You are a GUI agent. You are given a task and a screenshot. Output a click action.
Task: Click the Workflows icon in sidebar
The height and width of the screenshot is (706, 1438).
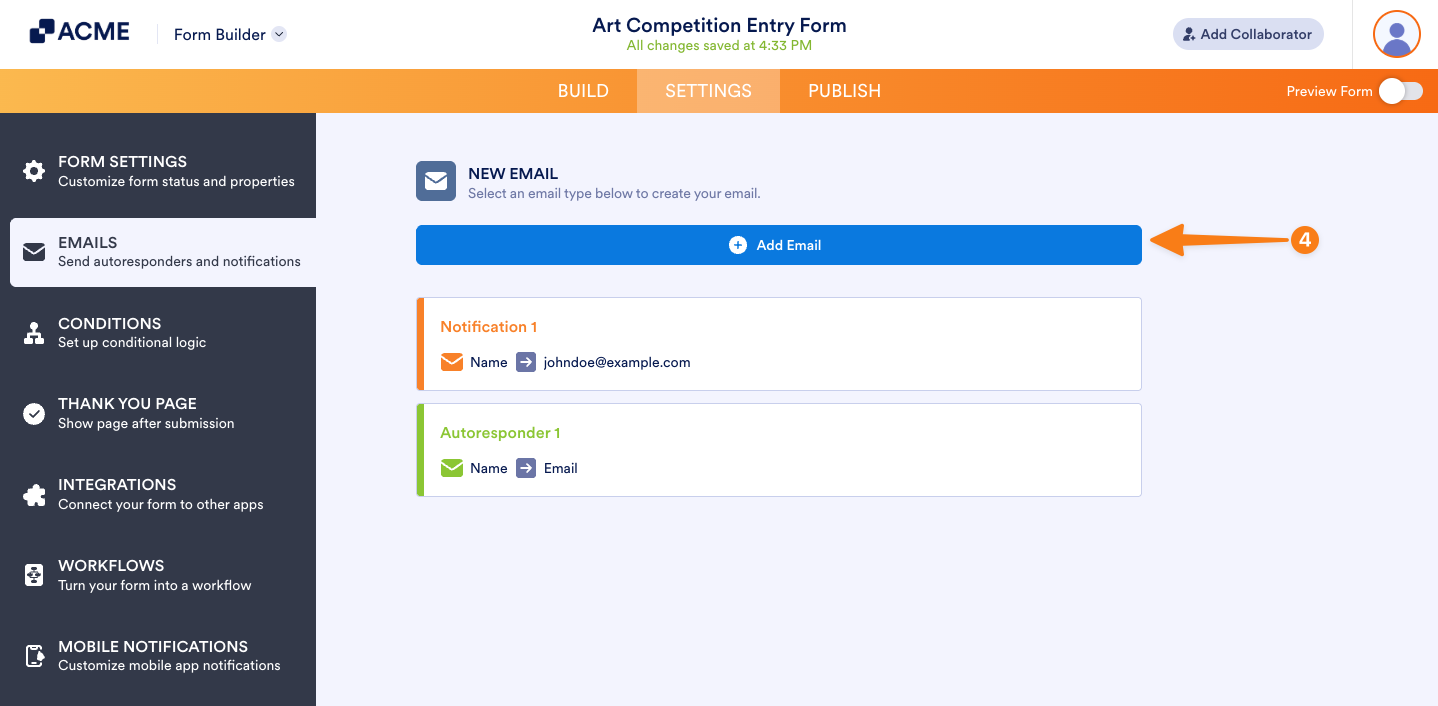click(x=34, y=575)
